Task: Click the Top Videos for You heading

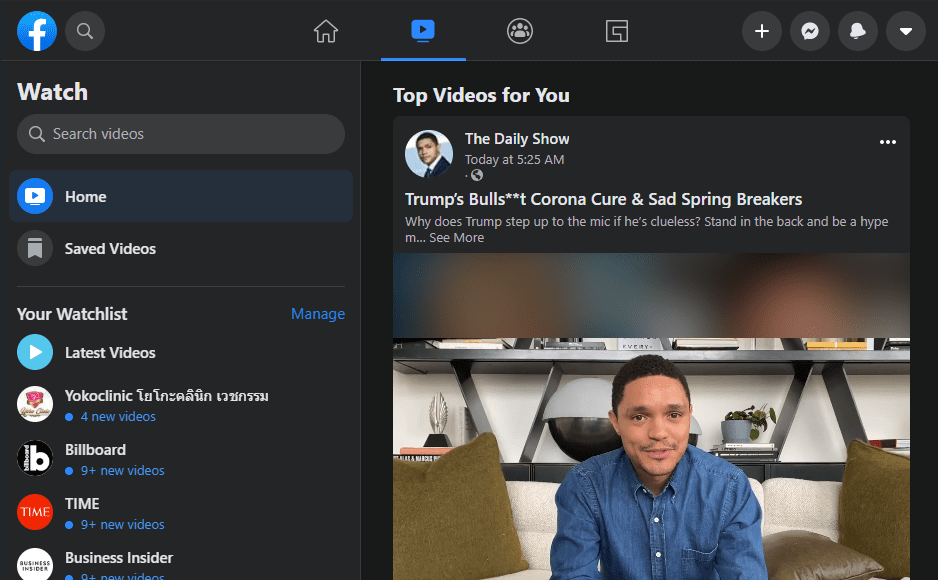Action: [481, 95]
